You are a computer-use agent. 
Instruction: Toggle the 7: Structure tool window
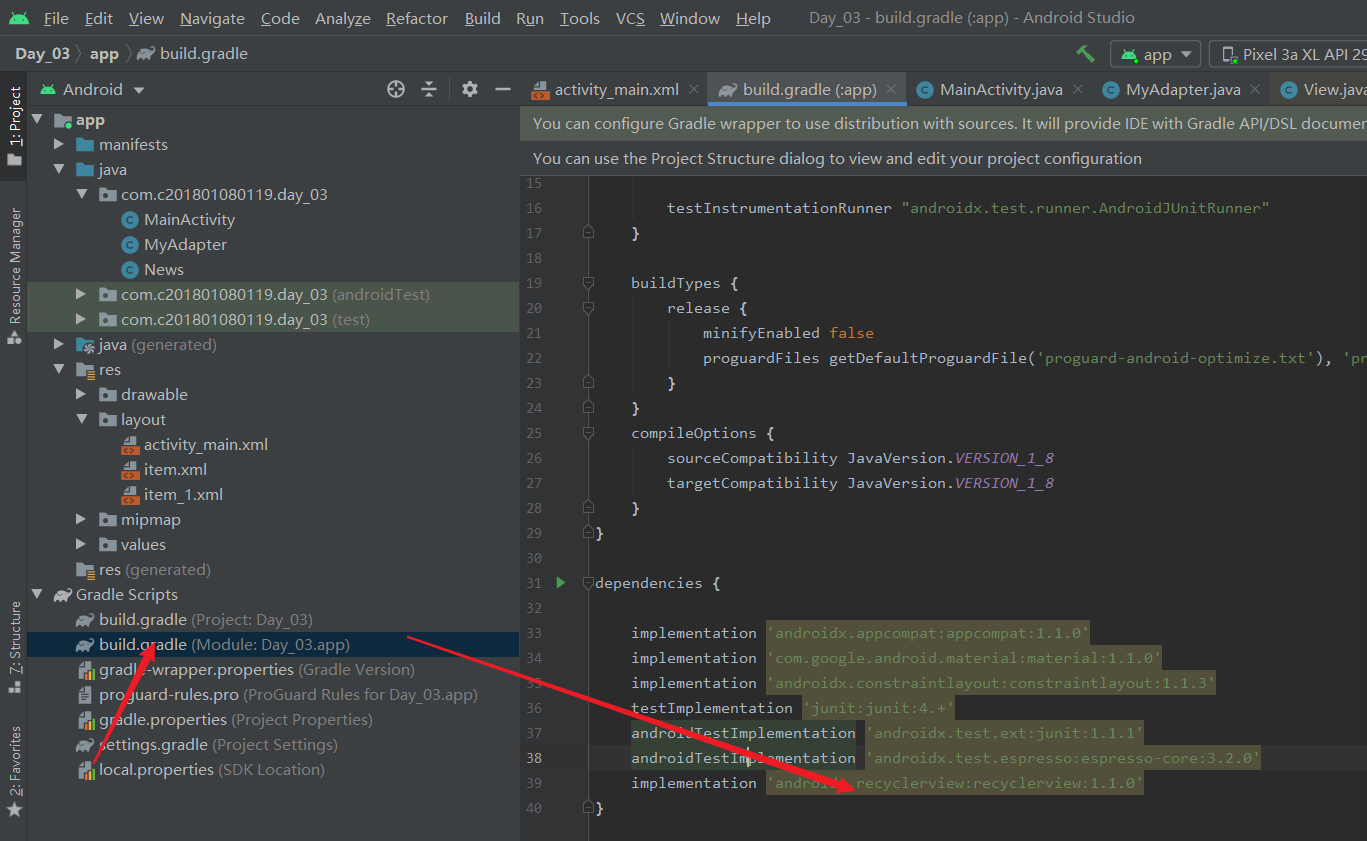[x=14, y=647]
